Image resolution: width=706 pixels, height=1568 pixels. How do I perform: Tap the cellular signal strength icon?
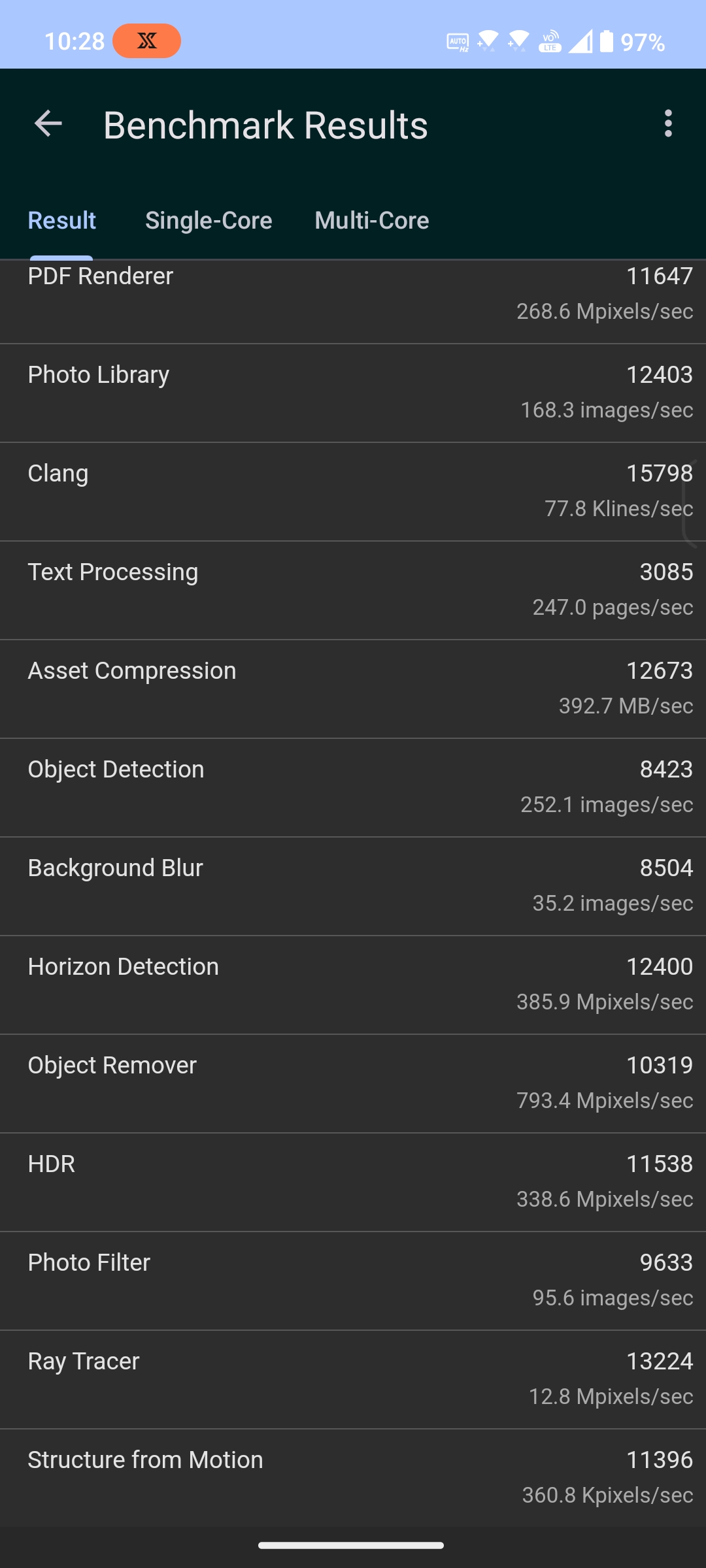[x=580, y=42]
